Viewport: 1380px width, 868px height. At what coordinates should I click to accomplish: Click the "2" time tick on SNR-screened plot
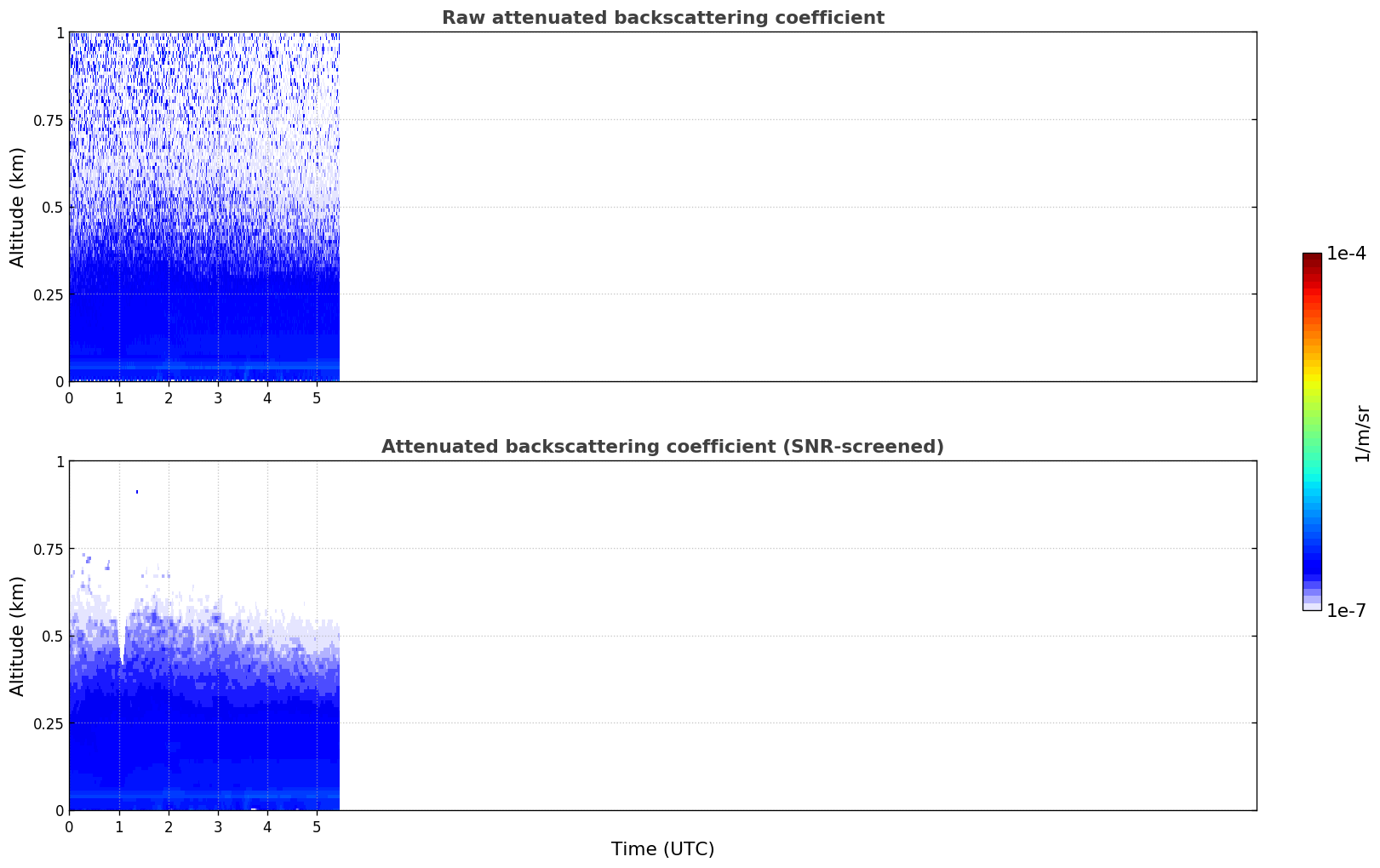point(169,826)
